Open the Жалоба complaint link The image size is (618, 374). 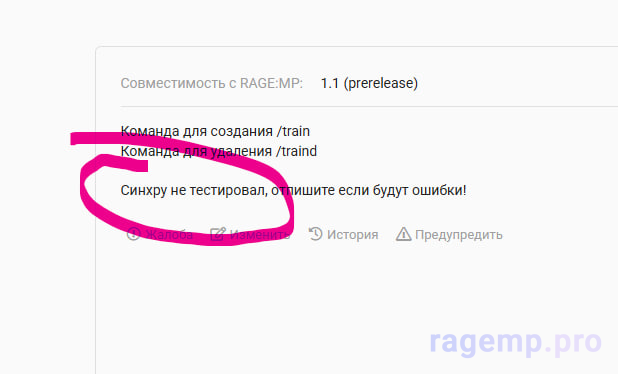pyautogui.click(x=160, y=234)
